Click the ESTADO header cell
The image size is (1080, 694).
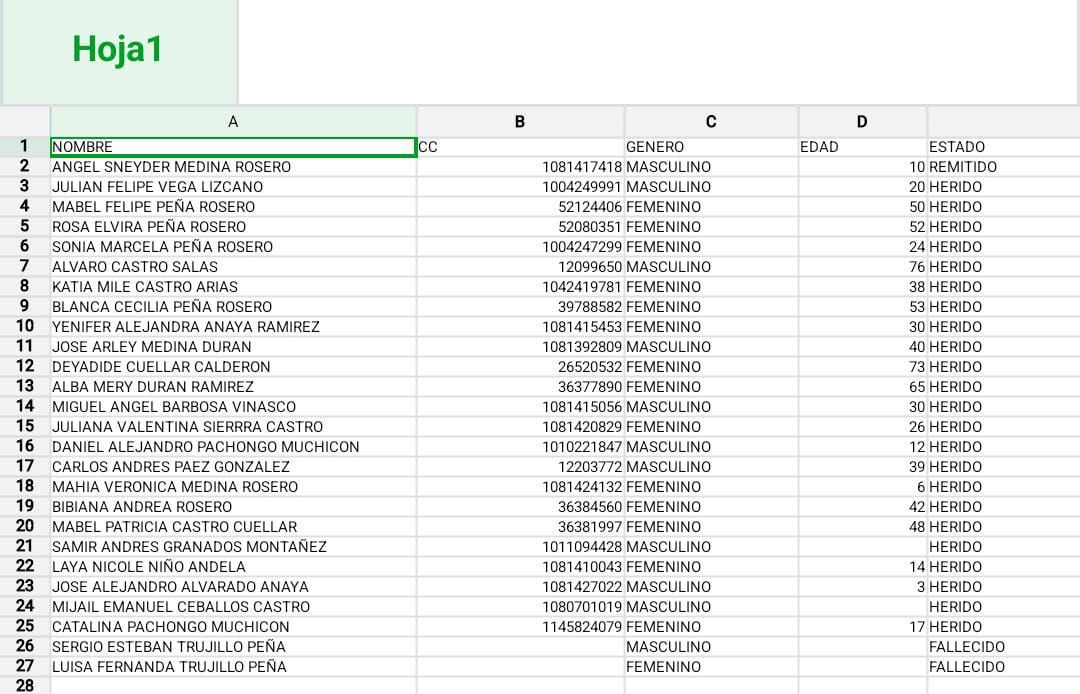coord(1003,147)
